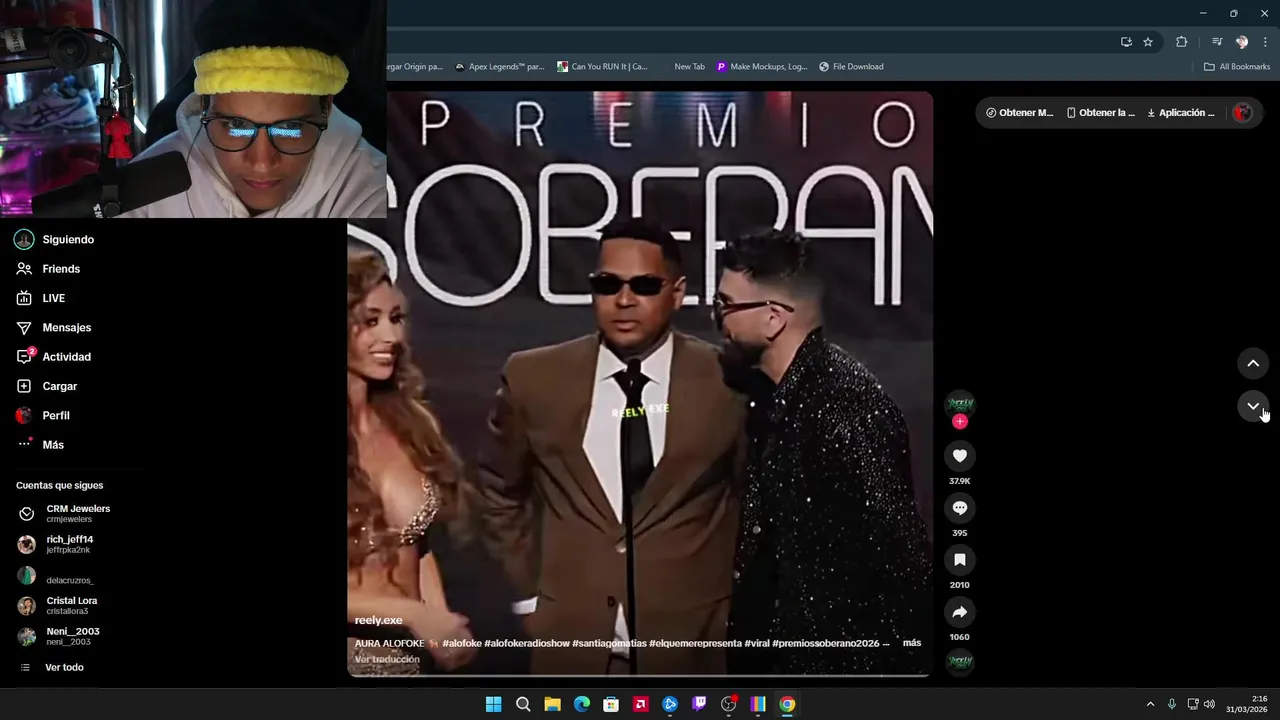Switch to Google Chrome in the taskbar
Screen dimensions: 1280x720
coord(787,704)
